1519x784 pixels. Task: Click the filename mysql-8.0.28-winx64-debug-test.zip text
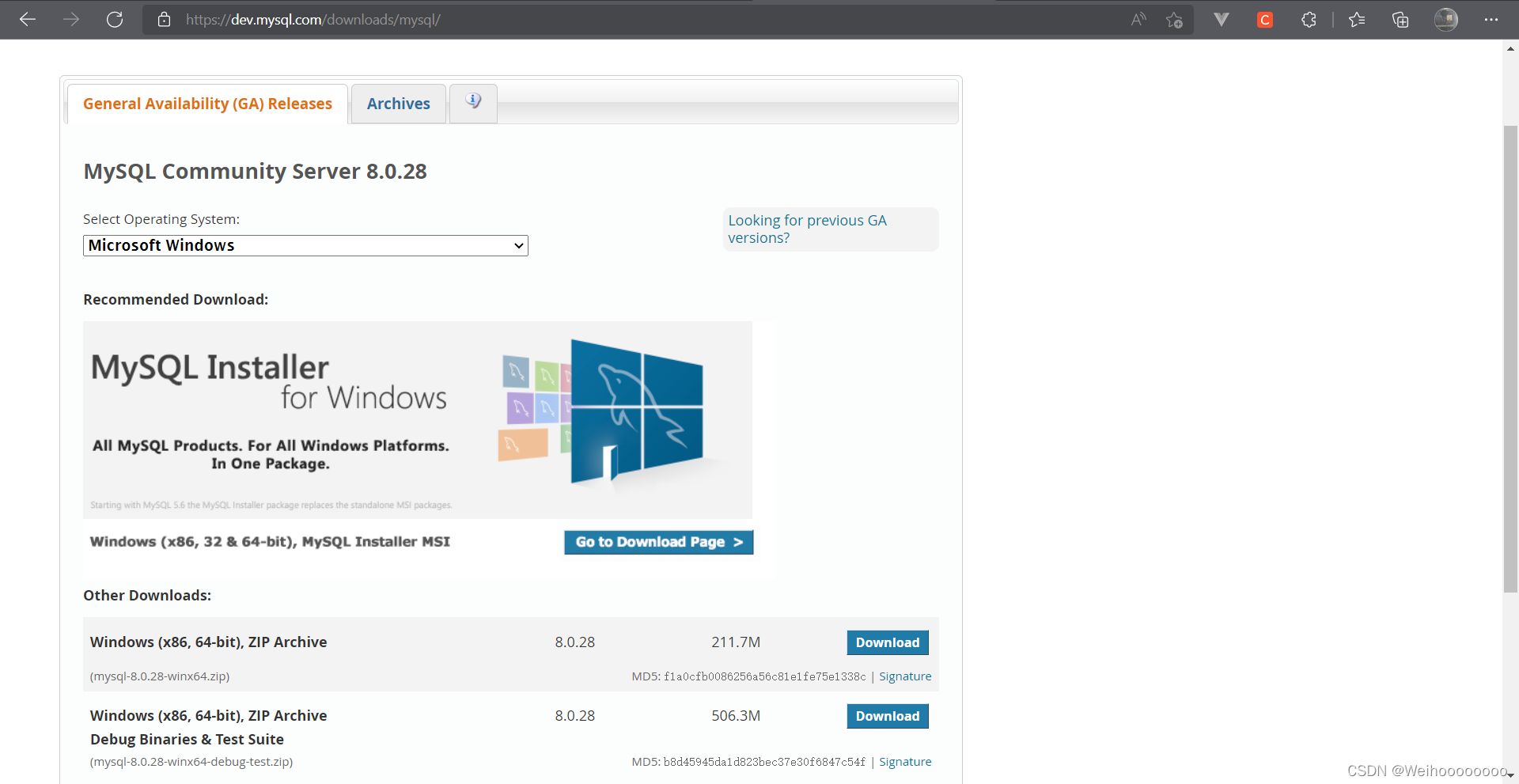tap(191, 762)
